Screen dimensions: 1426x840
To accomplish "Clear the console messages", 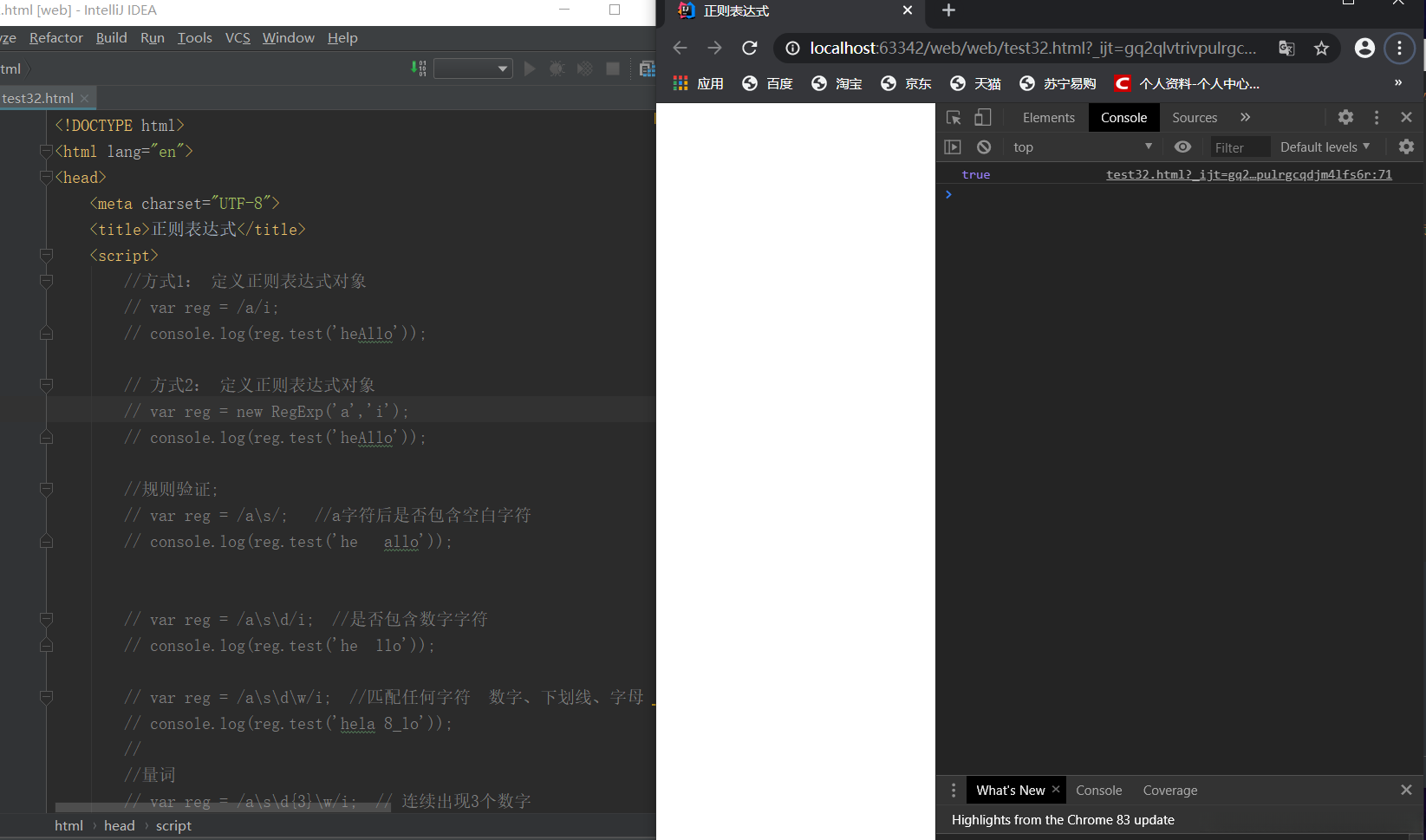I will pyautogui.click(x=983, y=147).
